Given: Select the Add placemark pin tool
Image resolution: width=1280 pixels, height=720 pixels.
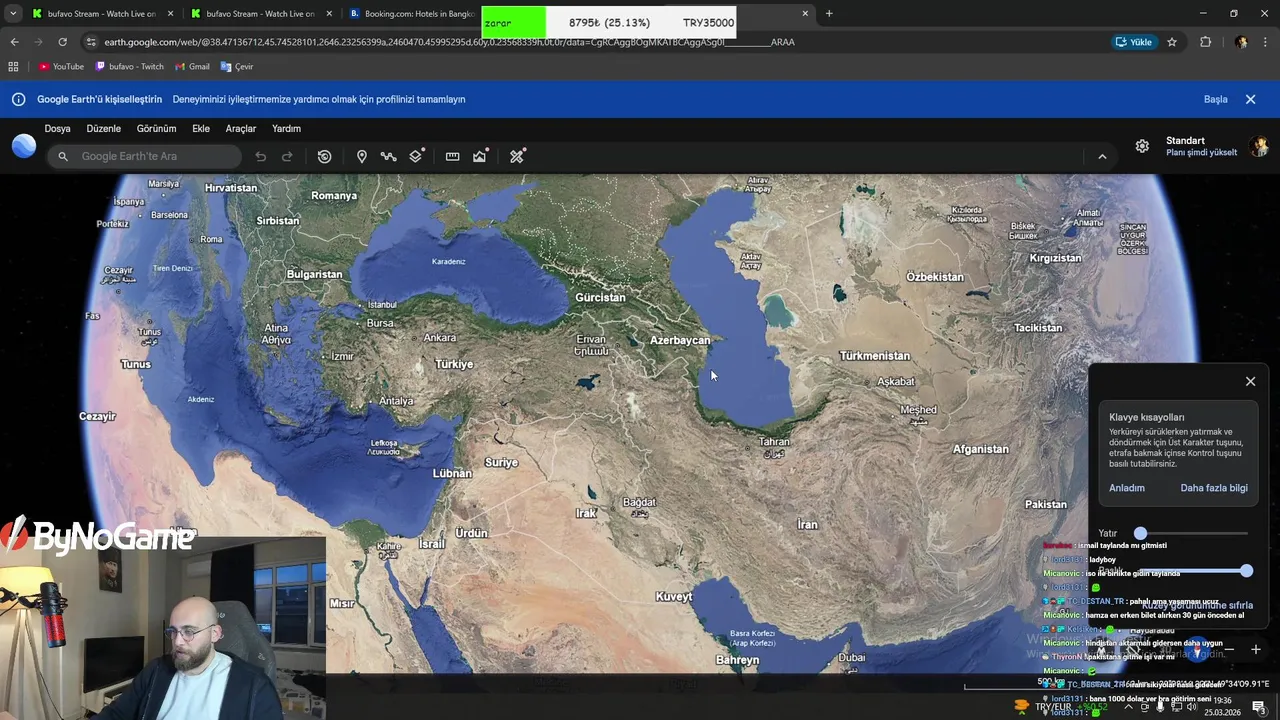Looking at the screenshot, I should point(362,156).
